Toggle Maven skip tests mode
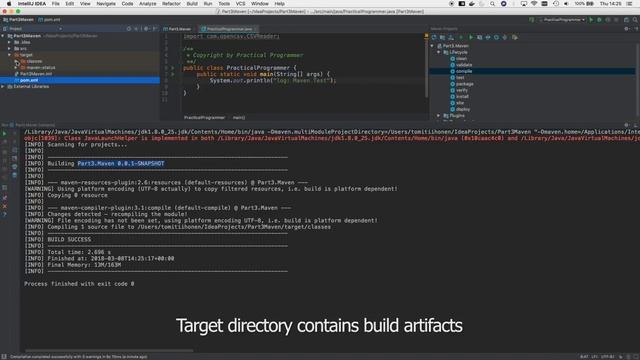The image size is (640, 360). pos(496,37)
